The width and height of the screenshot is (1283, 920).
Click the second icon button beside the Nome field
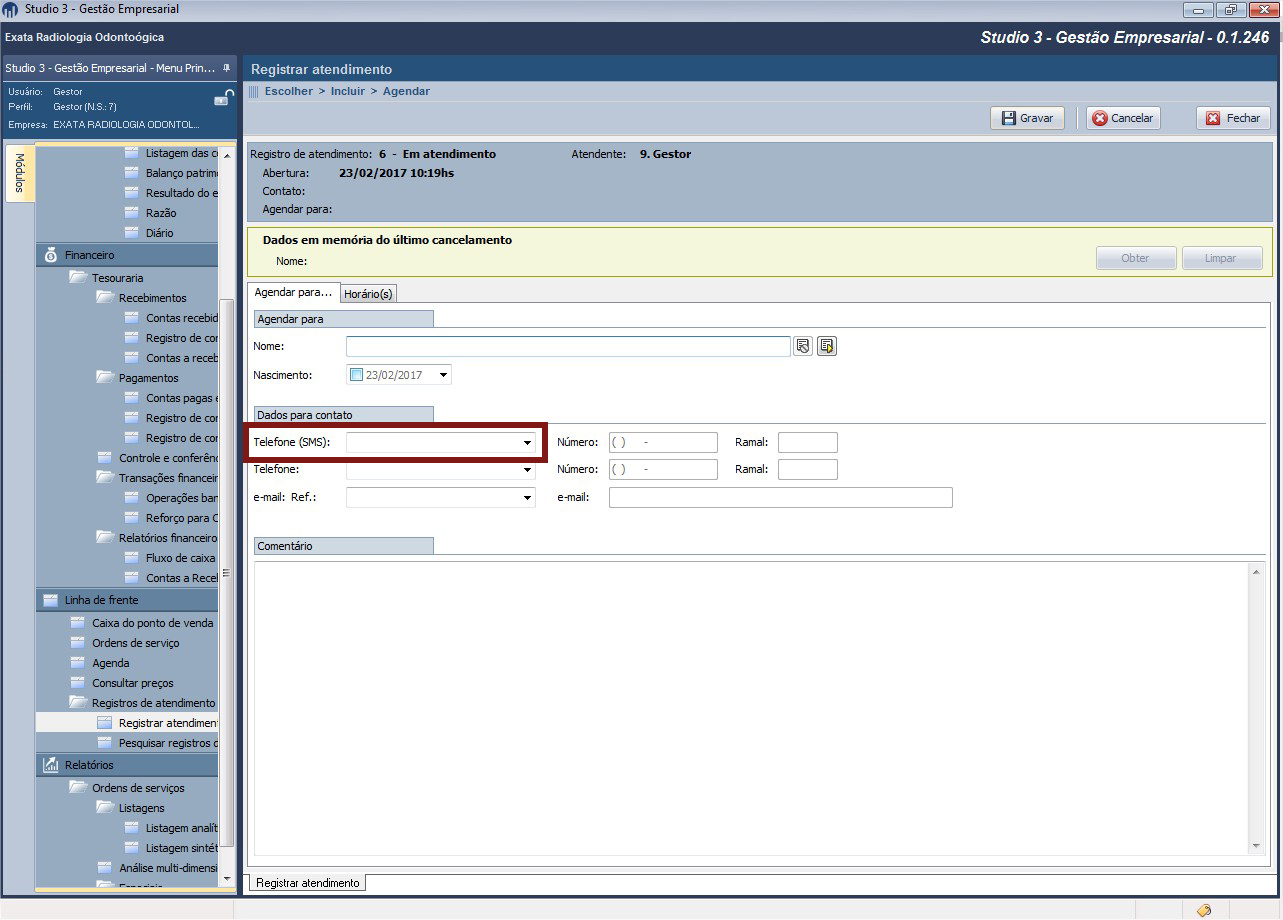click(x=826, y=346)
